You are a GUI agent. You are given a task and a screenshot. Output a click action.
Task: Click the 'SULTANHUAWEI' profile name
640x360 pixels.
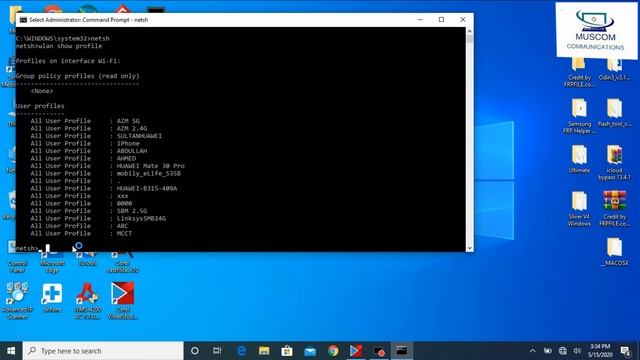[139, 136]
